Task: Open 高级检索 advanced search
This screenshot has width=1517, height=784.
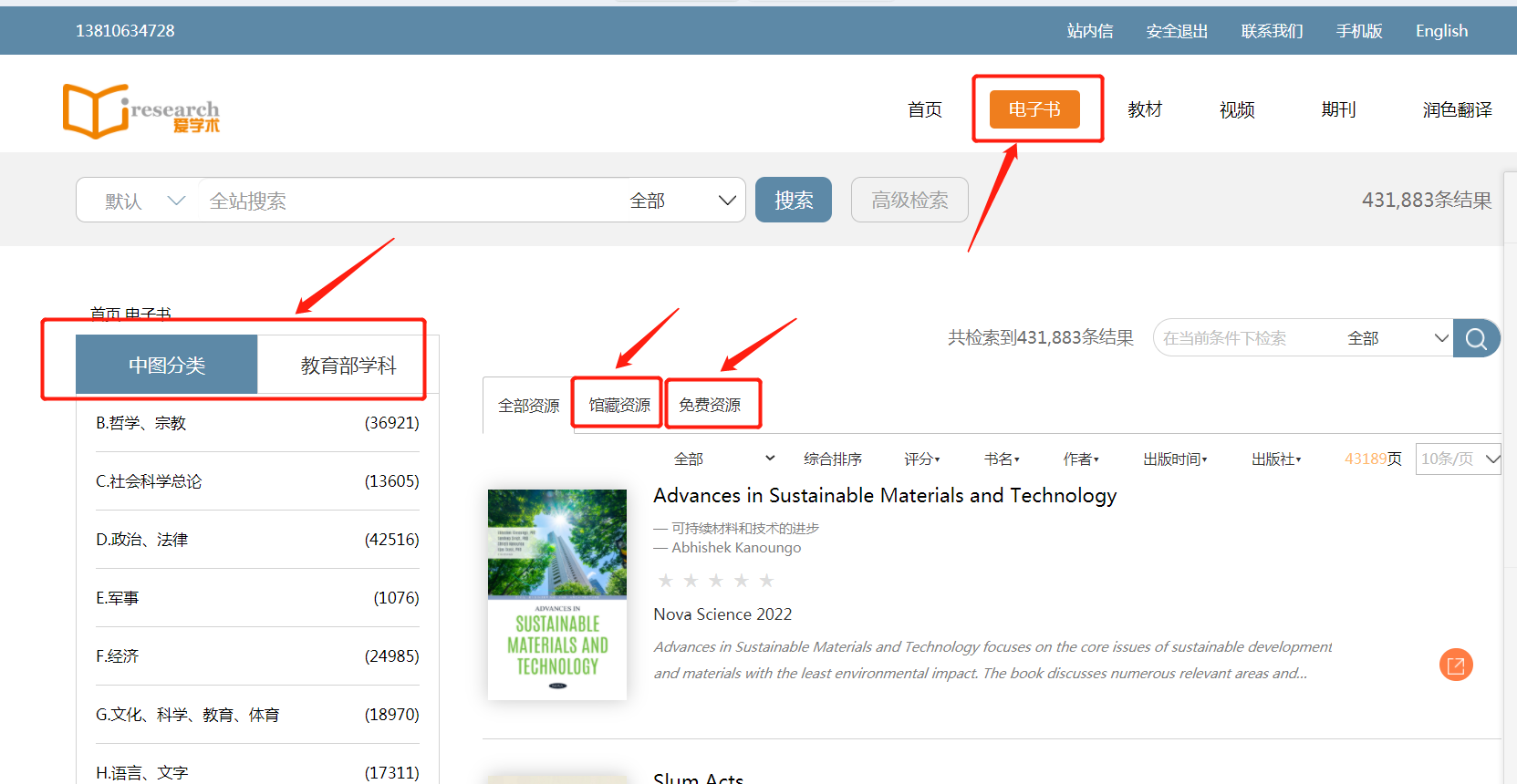Action: pos(909,201)
